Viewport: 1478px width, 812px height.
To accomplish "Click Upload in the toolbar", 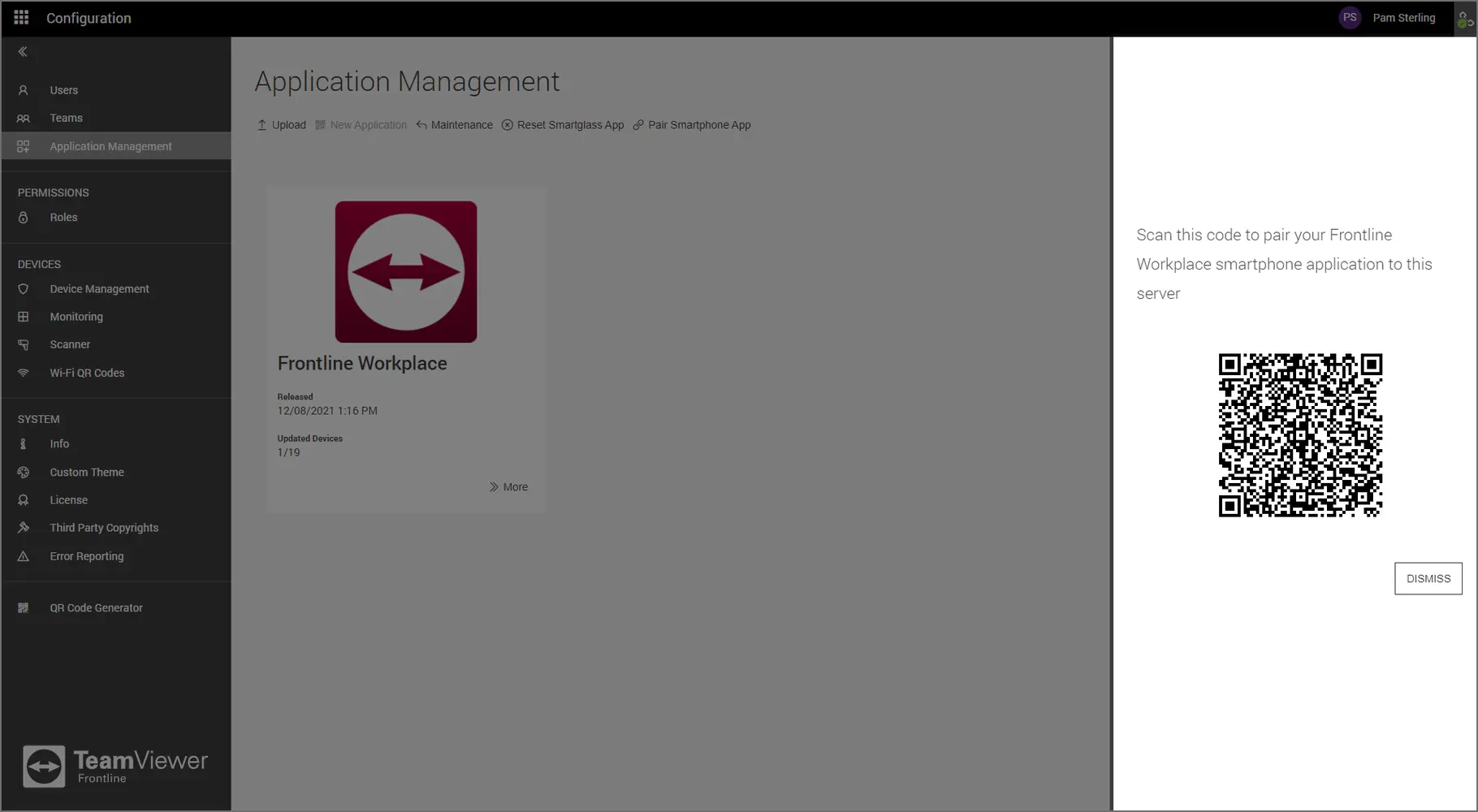I will [282, 125].
